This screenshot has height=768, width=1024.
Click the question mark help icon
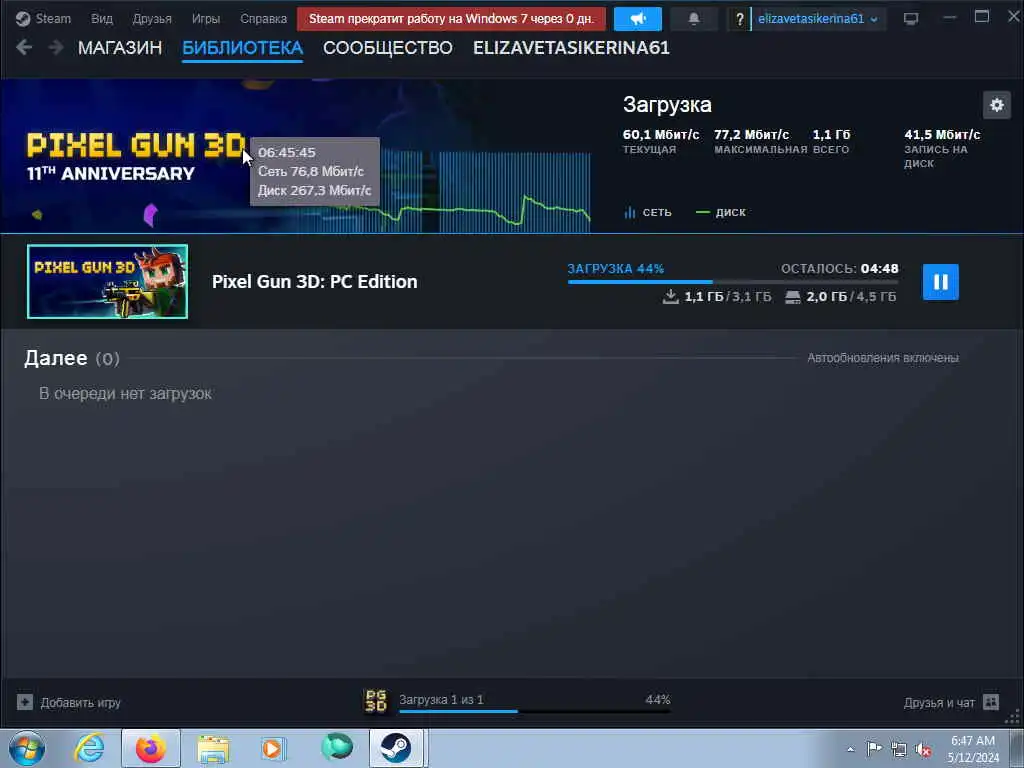pos(739,19)
